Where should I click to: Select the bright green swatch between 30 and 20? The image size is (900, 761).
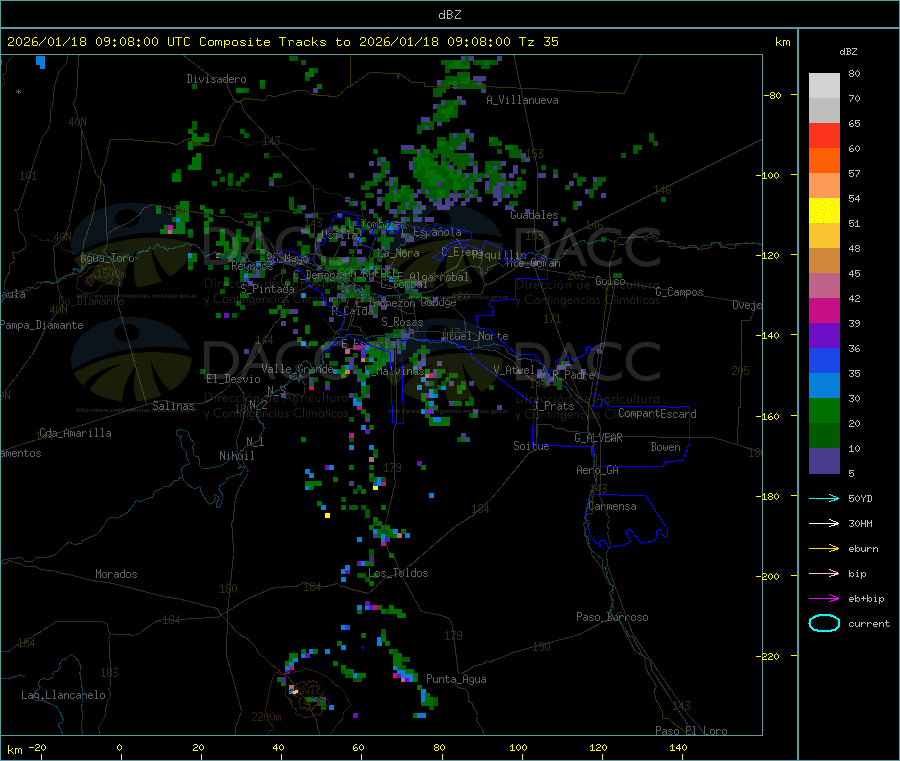coord(824,411)
